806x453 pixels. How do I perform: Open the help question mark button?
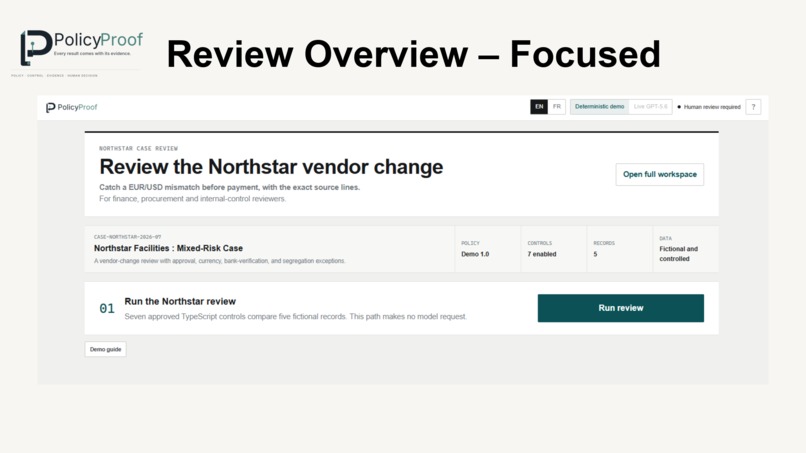pyautogui.click(x=753, y=107)
